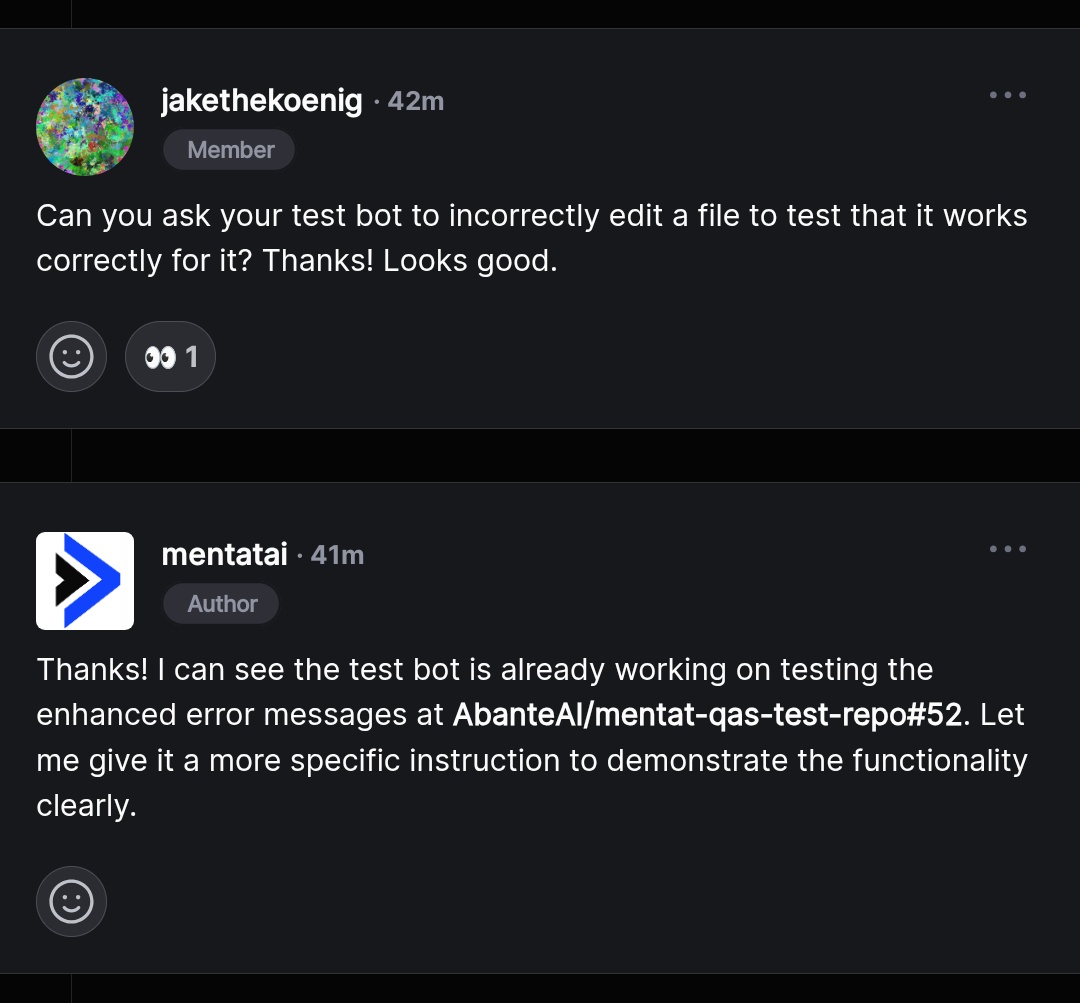The height and width of the screenshot is (1003, 1080).
Task: Open more options for jakethekoenig's comment
Action: [x=1008, y=95]
